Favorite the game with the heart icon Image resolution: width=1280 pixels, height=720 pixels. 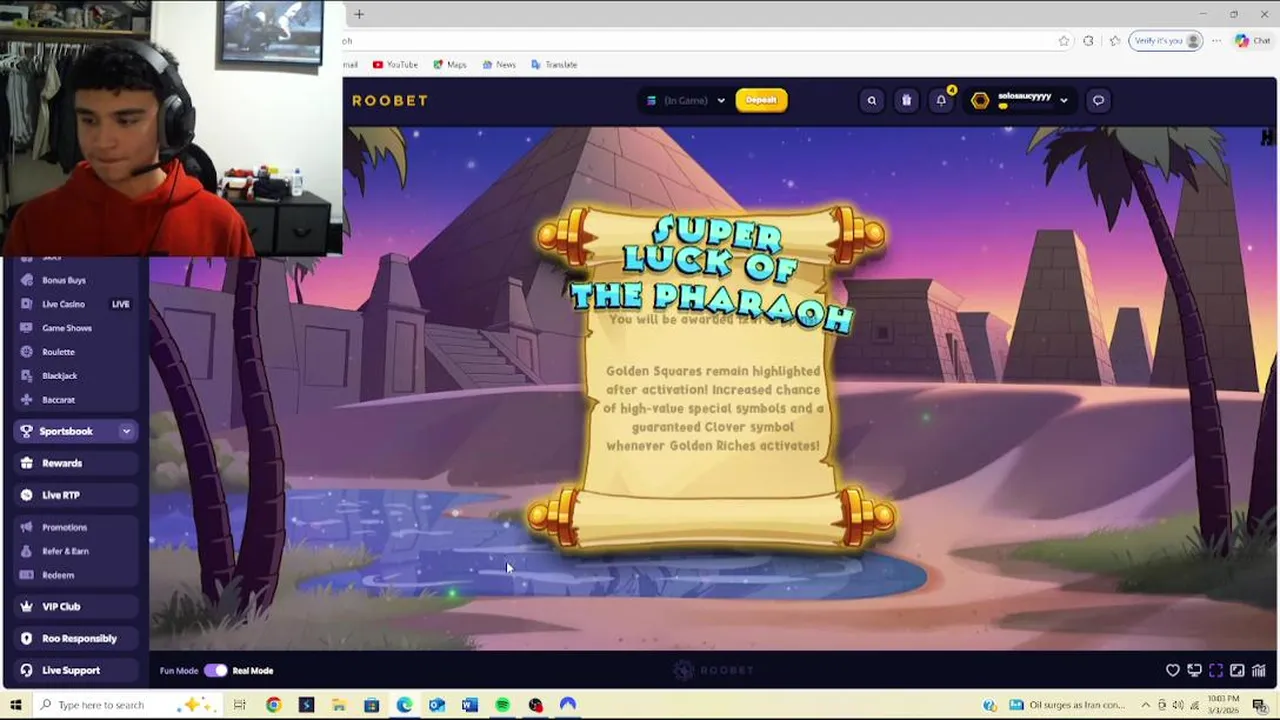tap(1173, 671)
